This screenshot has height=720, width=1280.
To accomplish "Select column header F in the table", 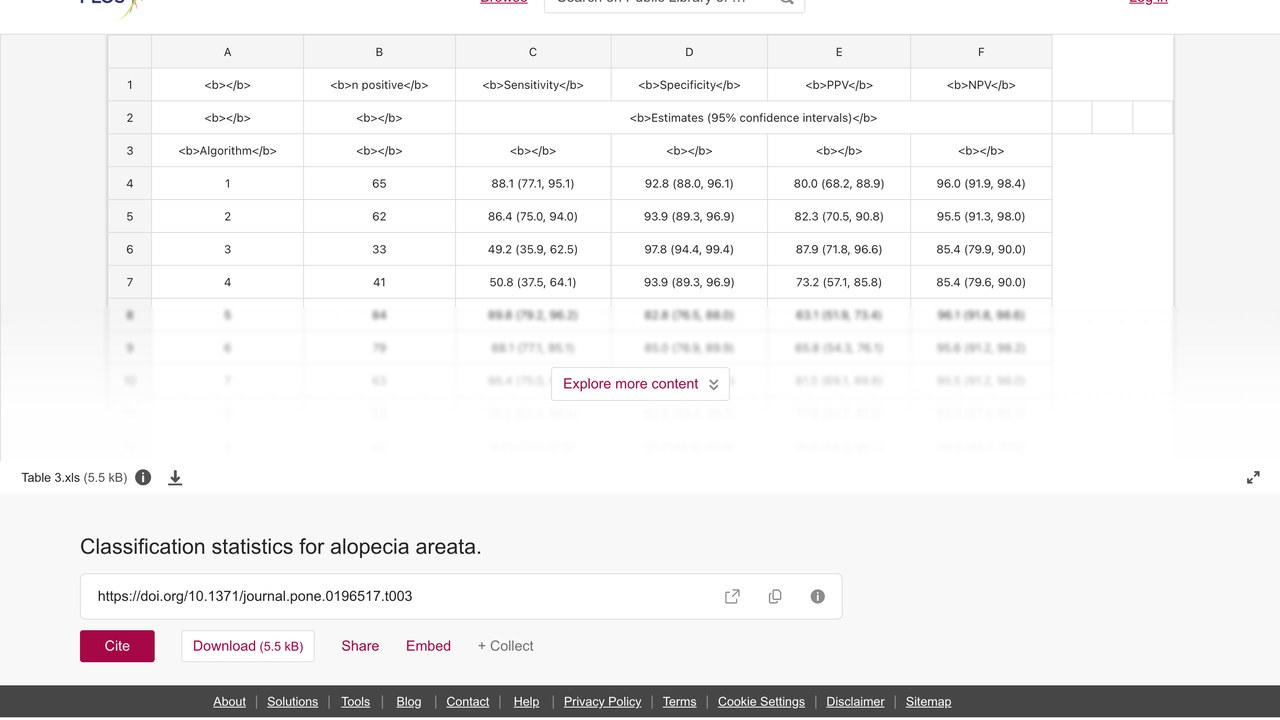I will coord(981,52).
